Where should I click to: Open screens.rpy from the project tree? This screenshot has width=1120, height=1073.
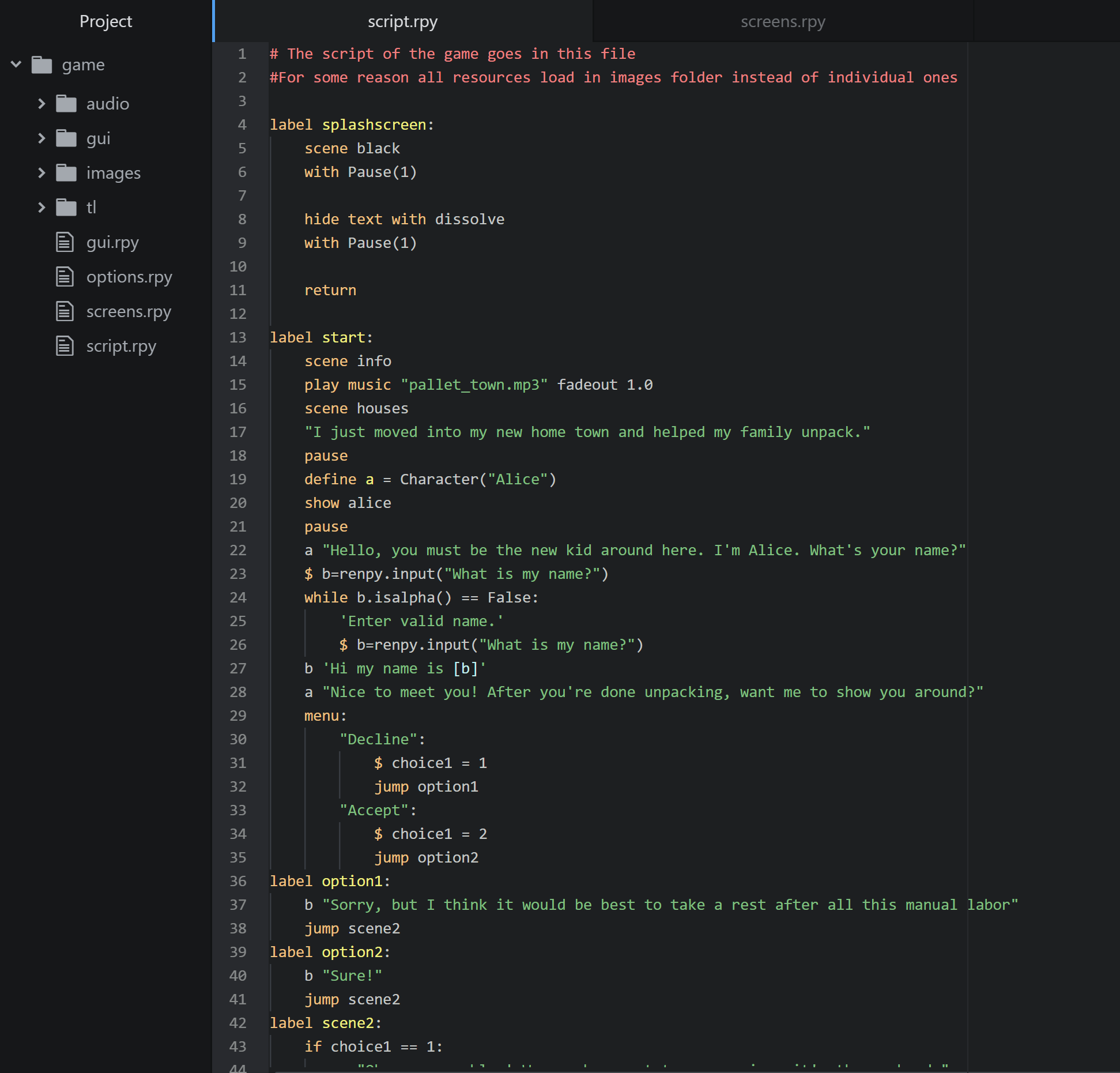(x=129, y=312)
